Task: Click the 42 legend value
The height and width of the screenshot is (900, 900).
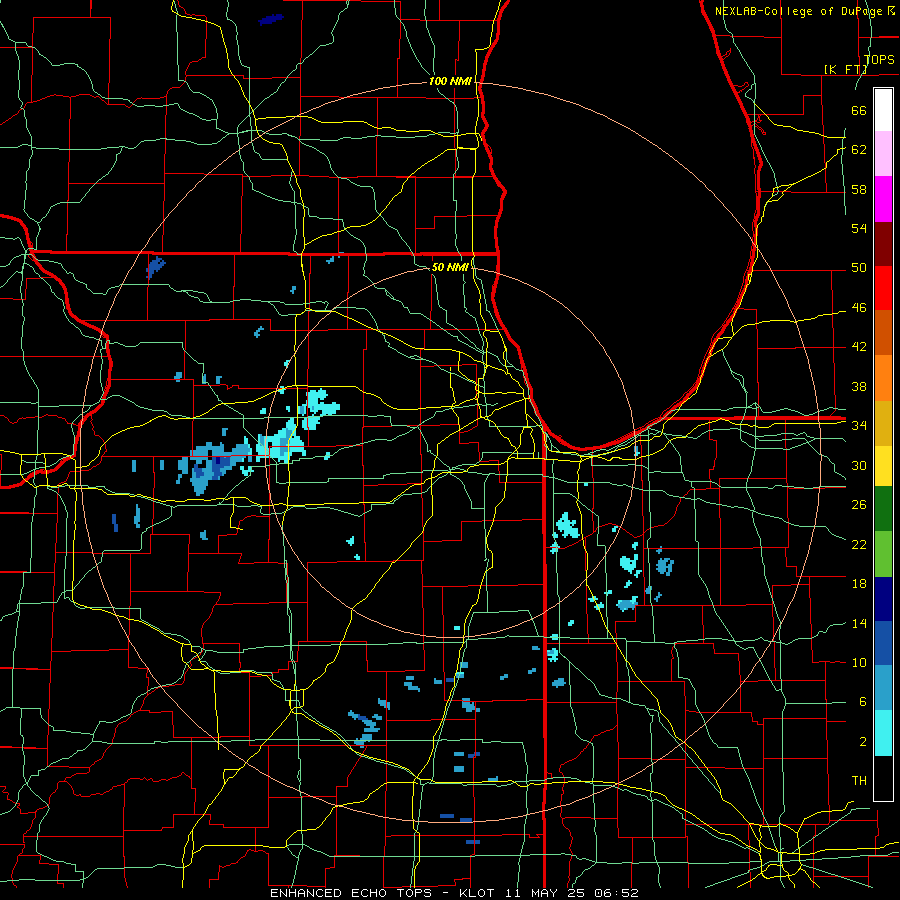Action: tap(859, 346)
